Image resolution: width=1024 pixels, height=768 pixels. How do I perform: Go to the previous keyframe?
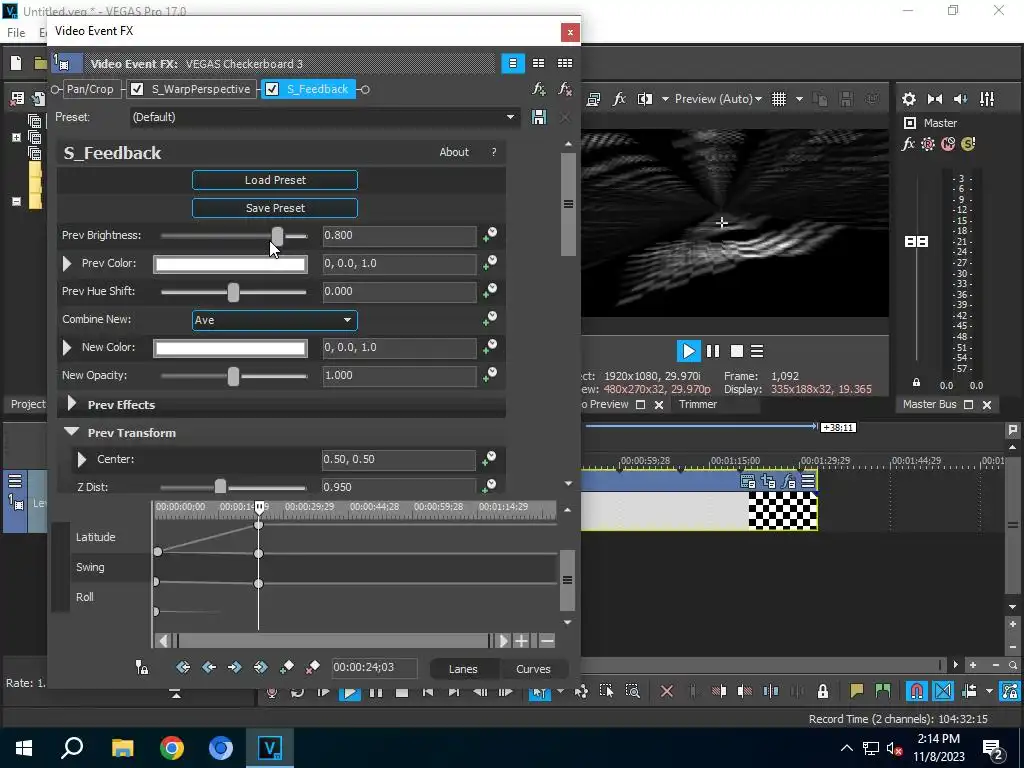click(209, 667)
